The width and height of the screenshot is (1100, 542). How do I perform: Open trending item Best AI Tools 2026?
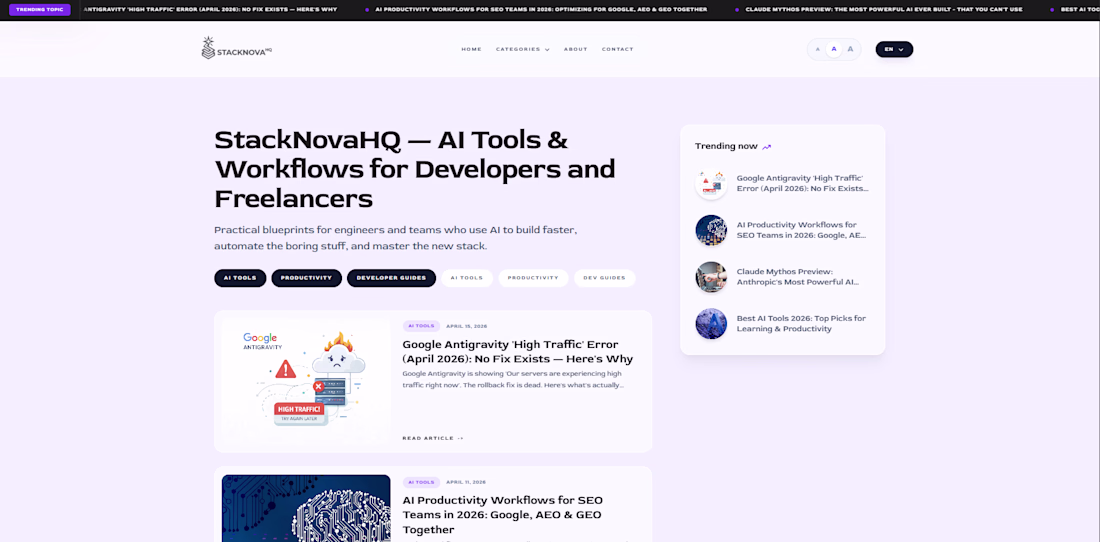(x=801, y=323)
